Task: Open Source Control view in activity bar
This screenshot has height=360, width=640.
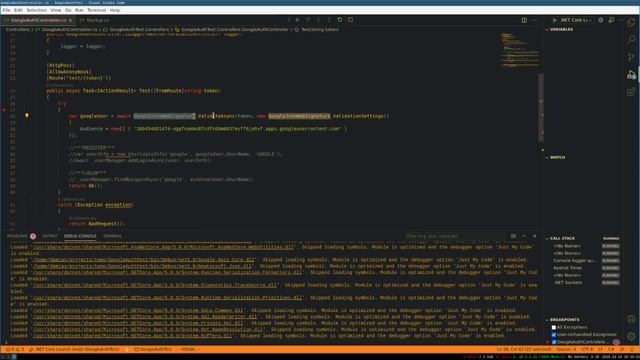Action: coord(631,57)
